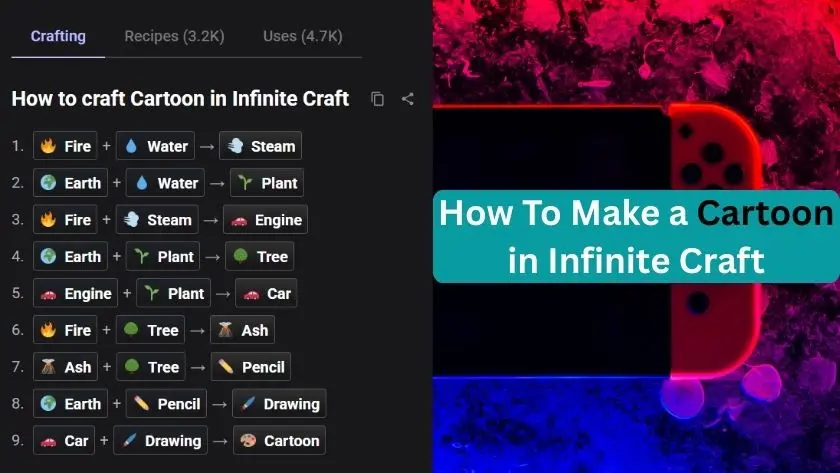Click the Tree ingredient in step 7
Viewport: 840px width, 473px height.
coord(151,367)
